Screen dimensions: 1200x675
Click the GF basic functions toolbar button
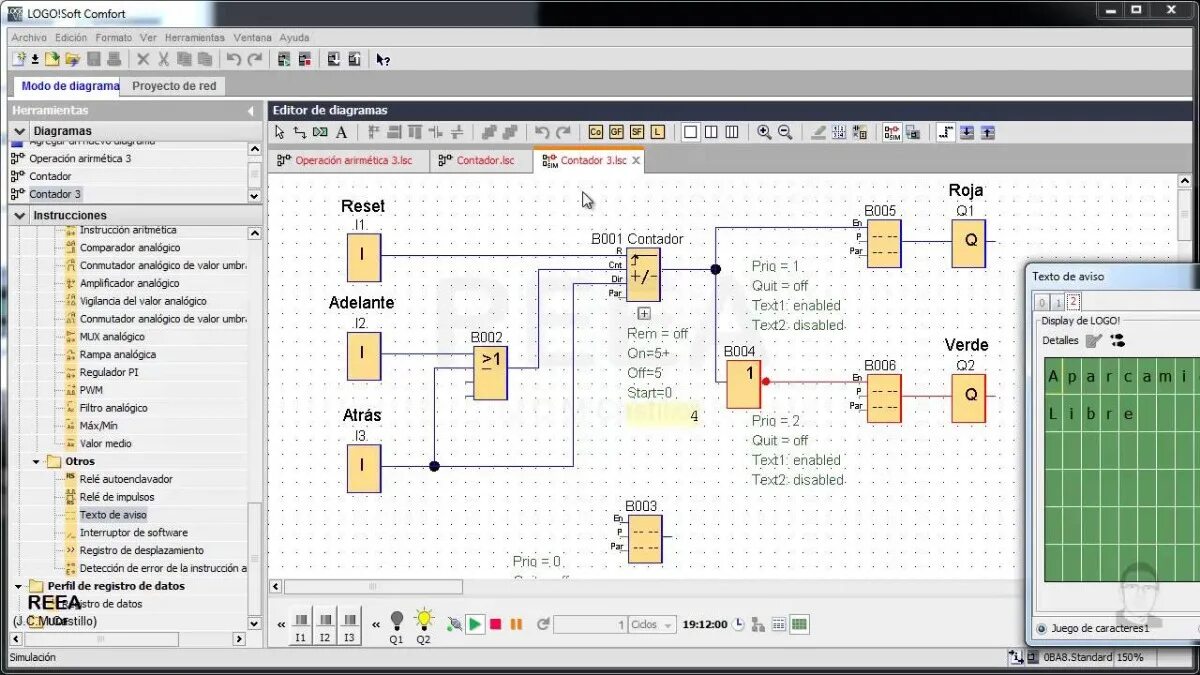pyautogui.click(x=616, y=132)
